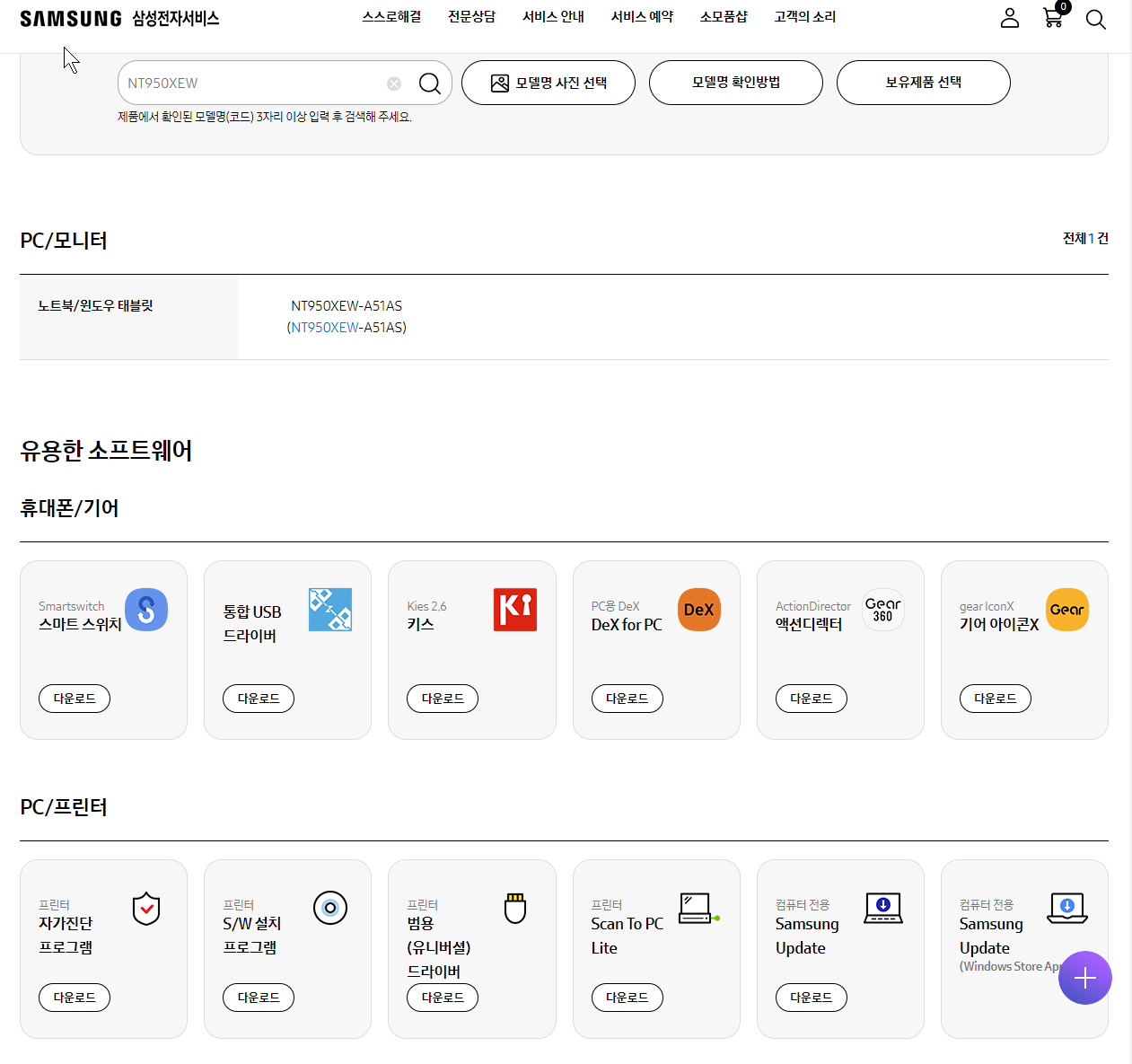Click the Smart Switch app icon
This screenshot has height=1064, width=1132.
point(146,610)
